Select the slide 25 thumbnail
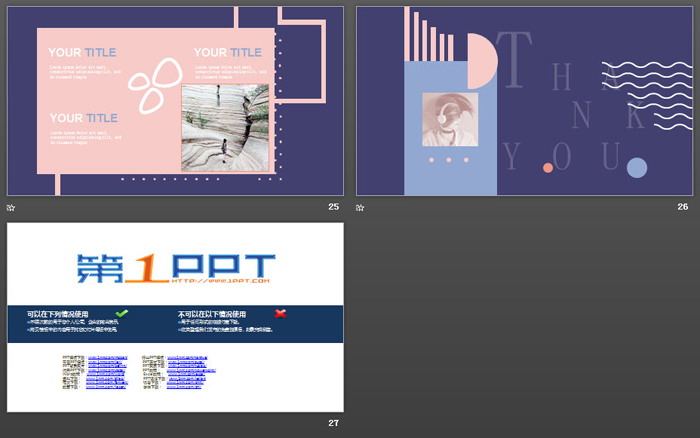This screenshot has height=438, width=700. 175,101
